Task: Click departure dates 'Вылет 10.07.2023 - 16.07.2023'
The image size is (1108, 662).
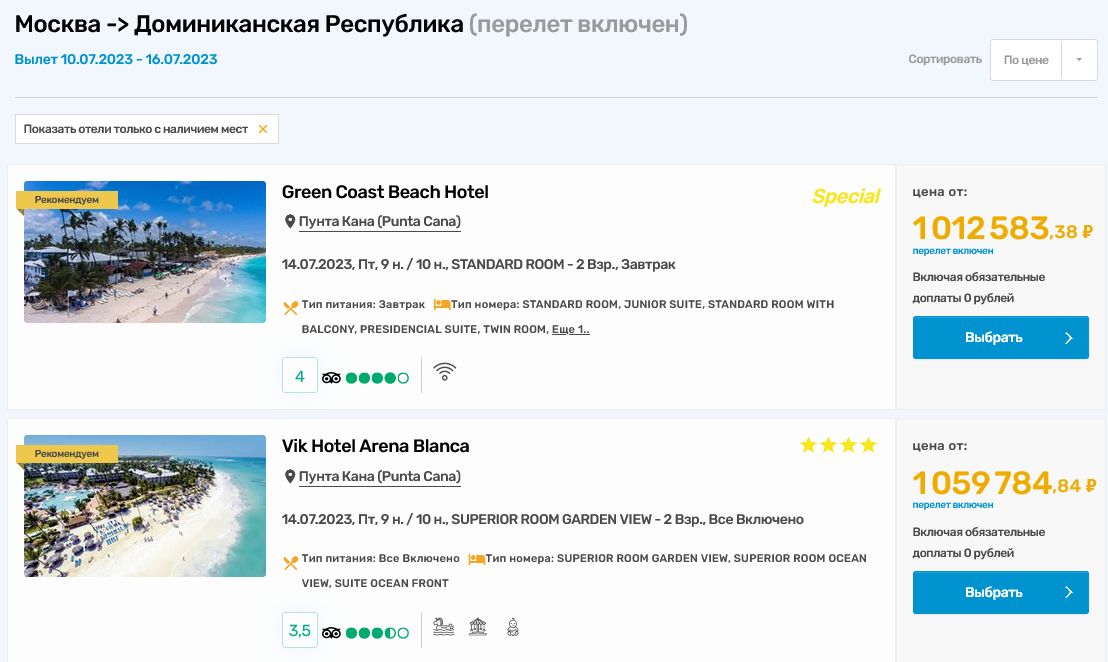Action: pos(116,59)
